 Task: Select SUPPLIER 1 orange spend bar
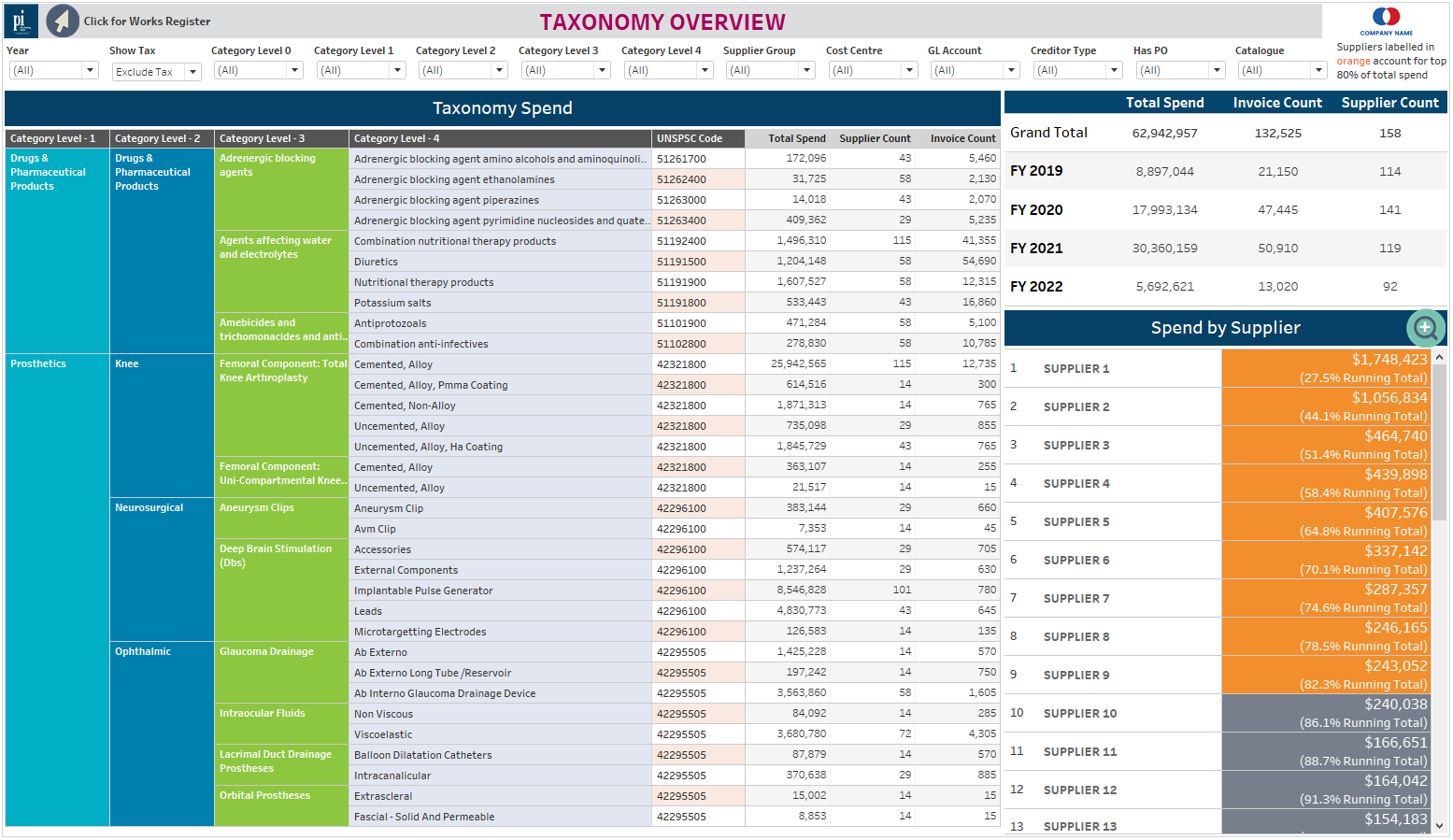[x=1326, y=368]
